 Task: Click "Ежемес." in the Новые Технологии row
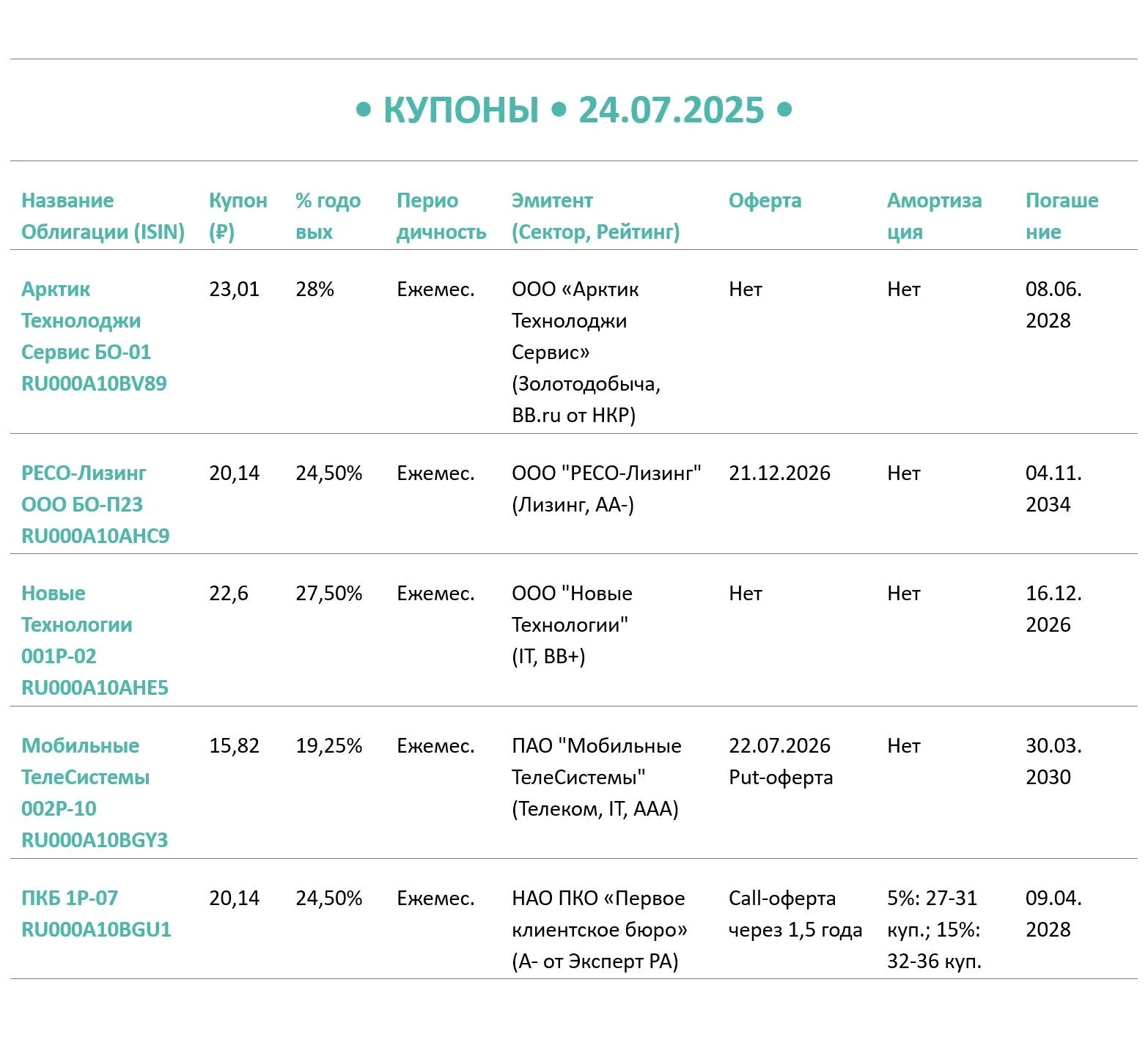point(435,594)
